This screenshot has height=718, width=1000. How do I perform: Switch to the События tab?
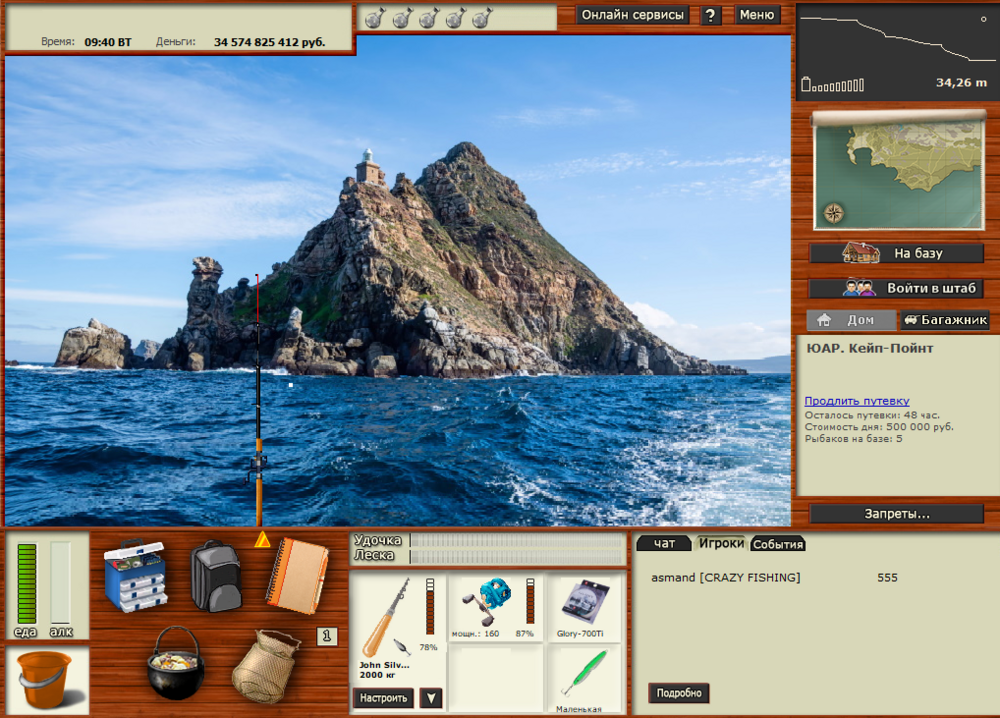[778, 544]
